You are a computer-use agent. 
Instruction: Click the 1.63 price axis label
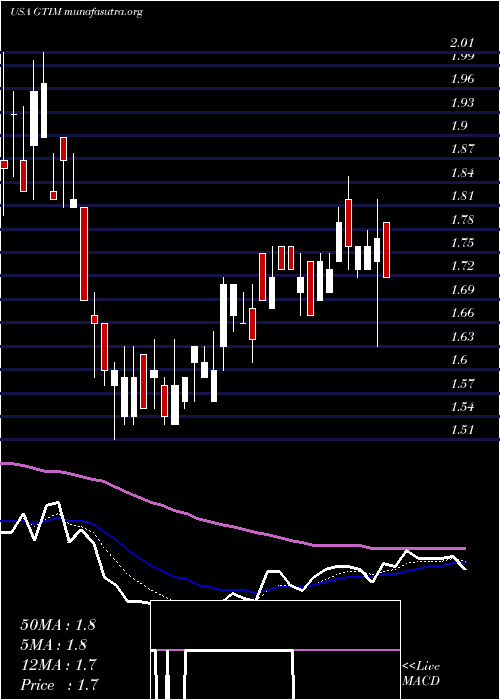(x=461, y=336)
